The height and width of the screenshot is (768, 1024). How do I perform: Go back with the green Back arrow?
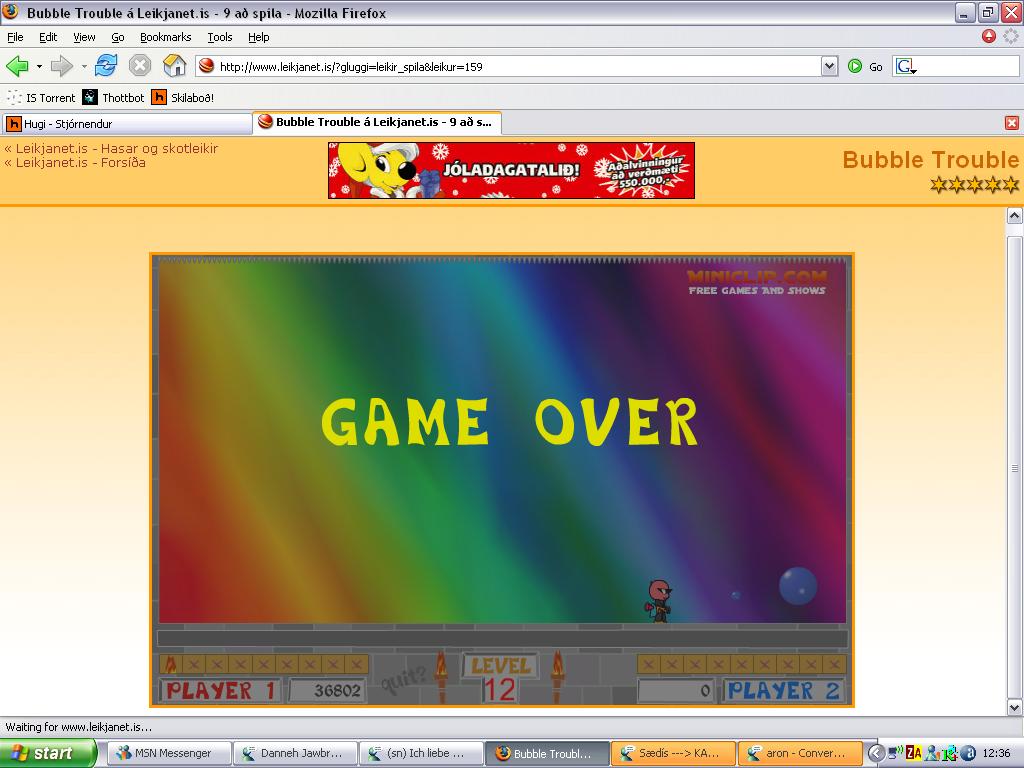(17, 66)
